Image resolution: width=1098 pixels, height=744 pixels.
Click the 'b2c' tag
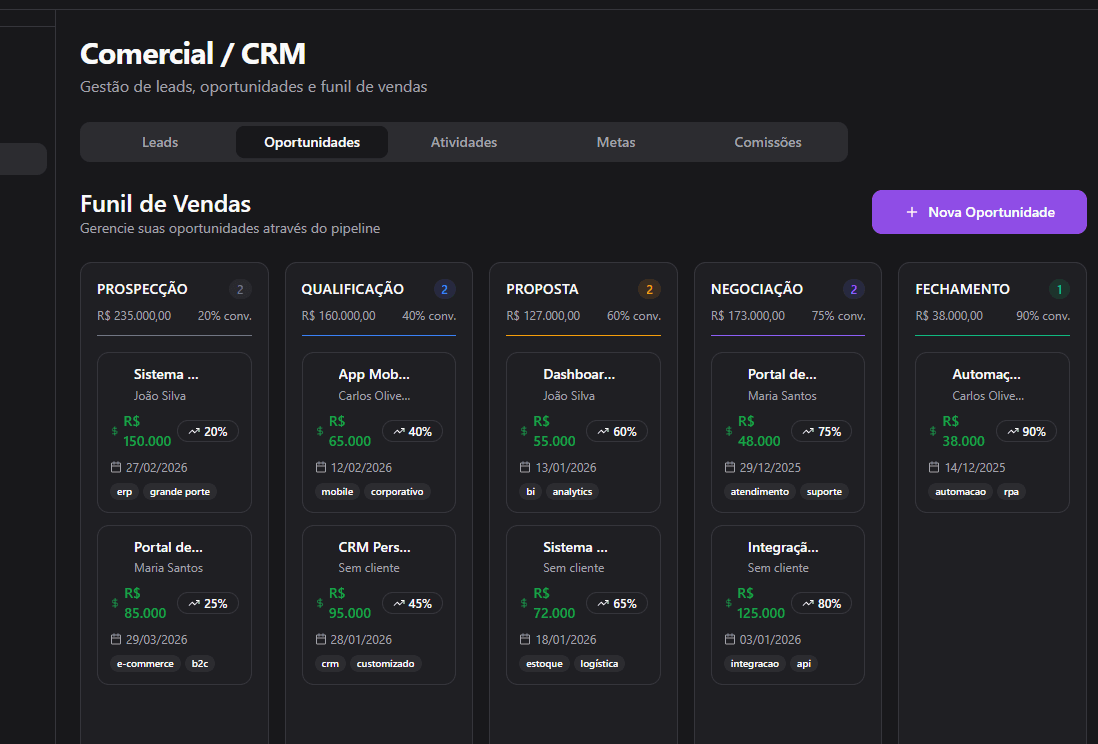click(200, 663)
